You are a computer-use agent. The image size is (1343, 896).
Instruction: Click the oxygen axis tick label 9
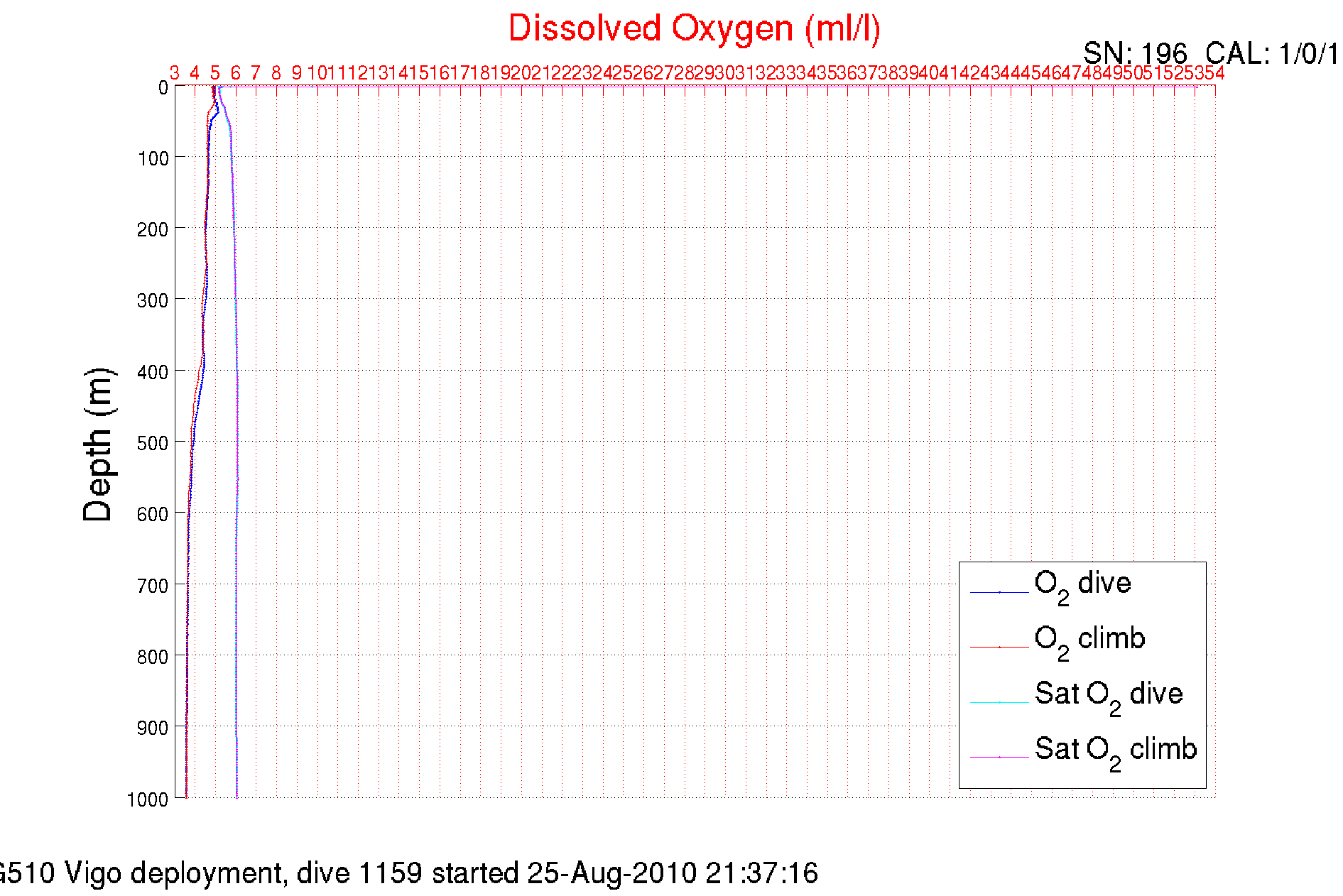(297, 73)
